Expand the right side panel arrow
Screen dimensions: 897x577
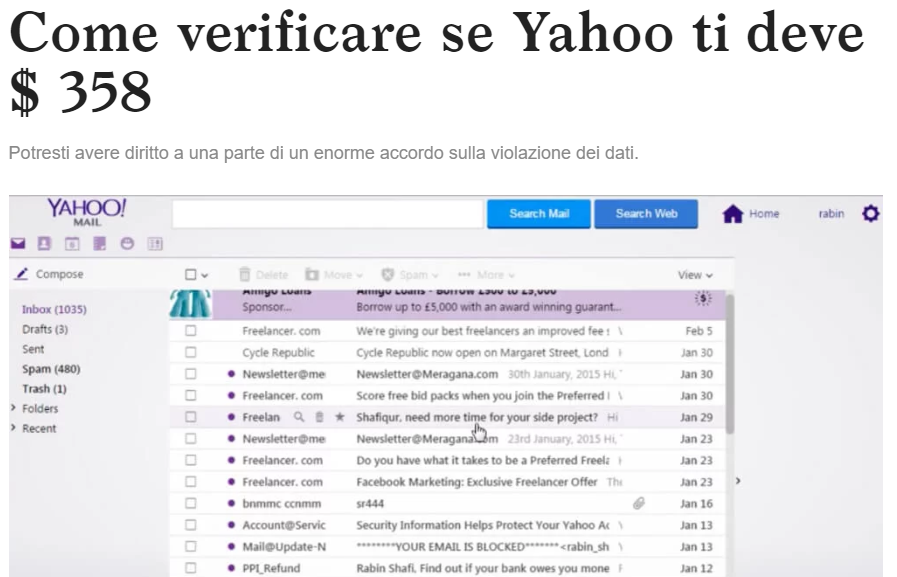(738, 481)
